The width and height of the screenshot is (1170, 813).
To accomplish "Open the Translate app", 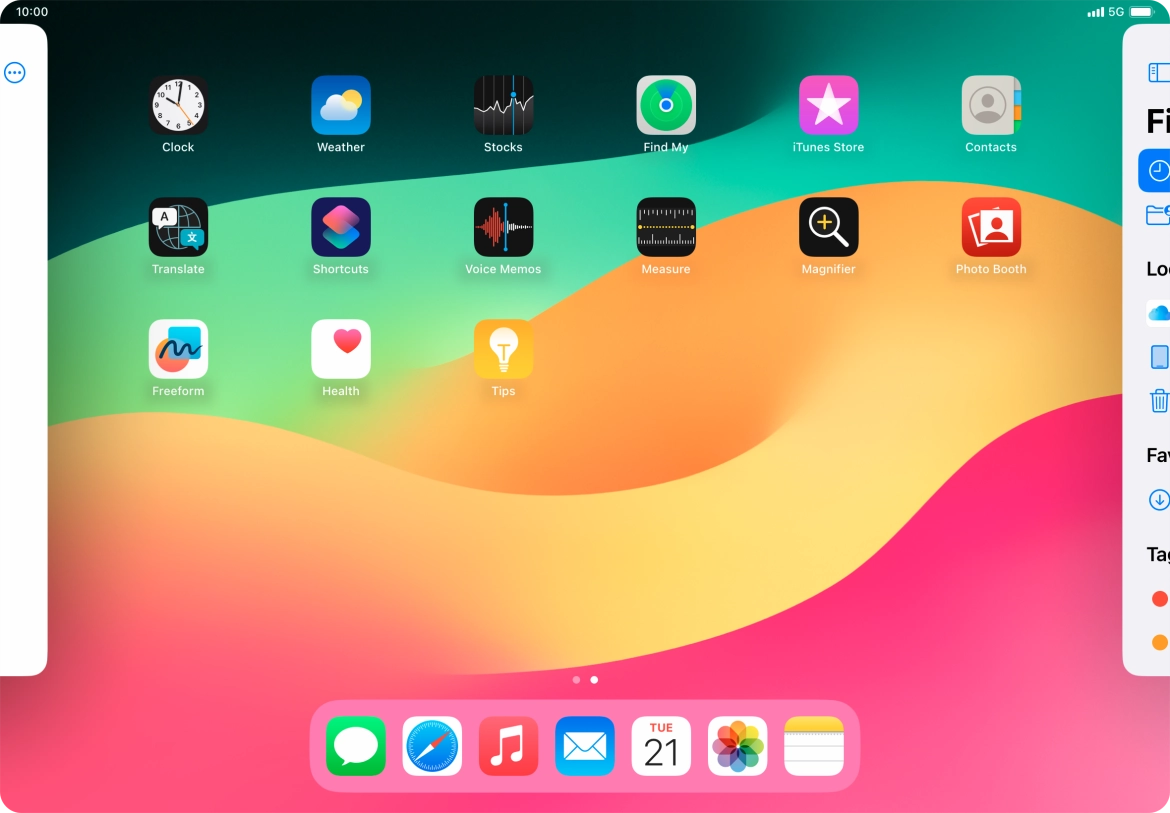I will coord(178,227).
